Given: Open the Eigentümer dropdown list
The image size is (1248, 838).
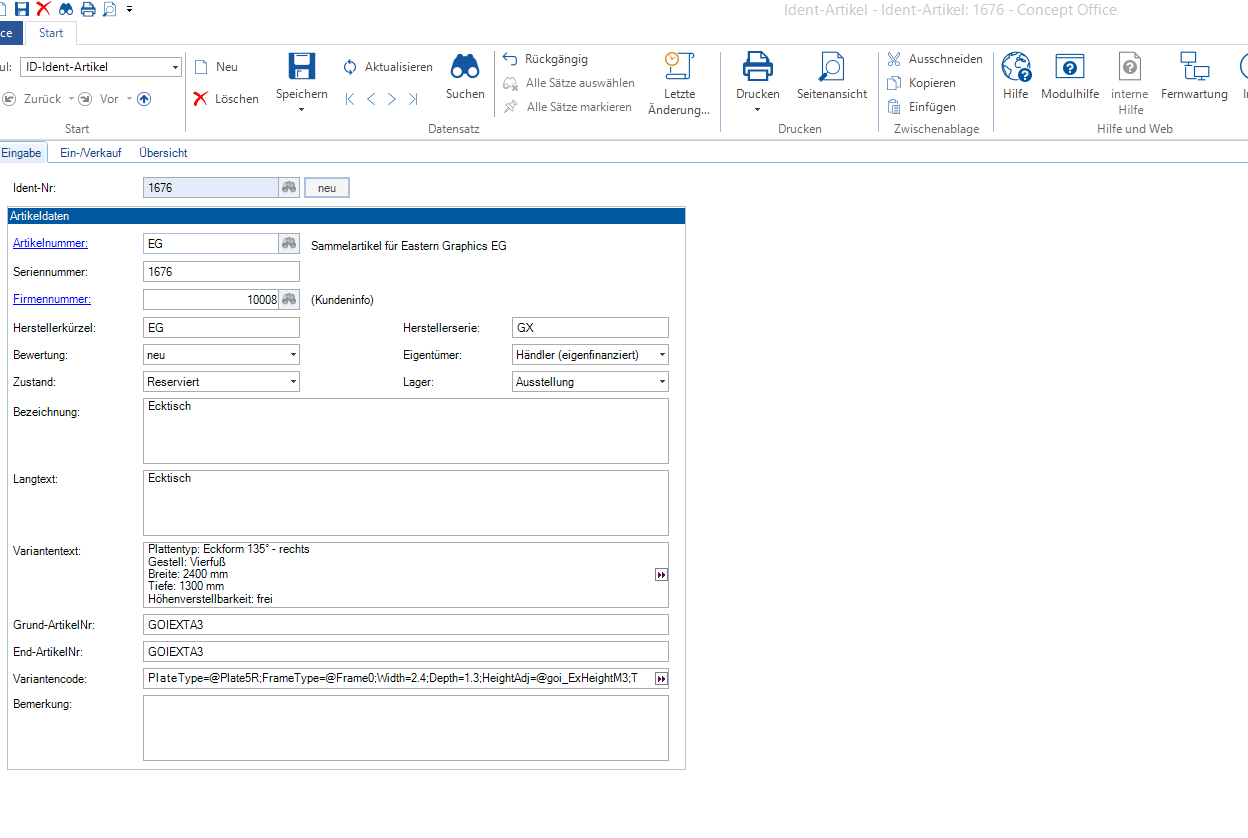Looking at the screenshot, I should pos(661,355).
